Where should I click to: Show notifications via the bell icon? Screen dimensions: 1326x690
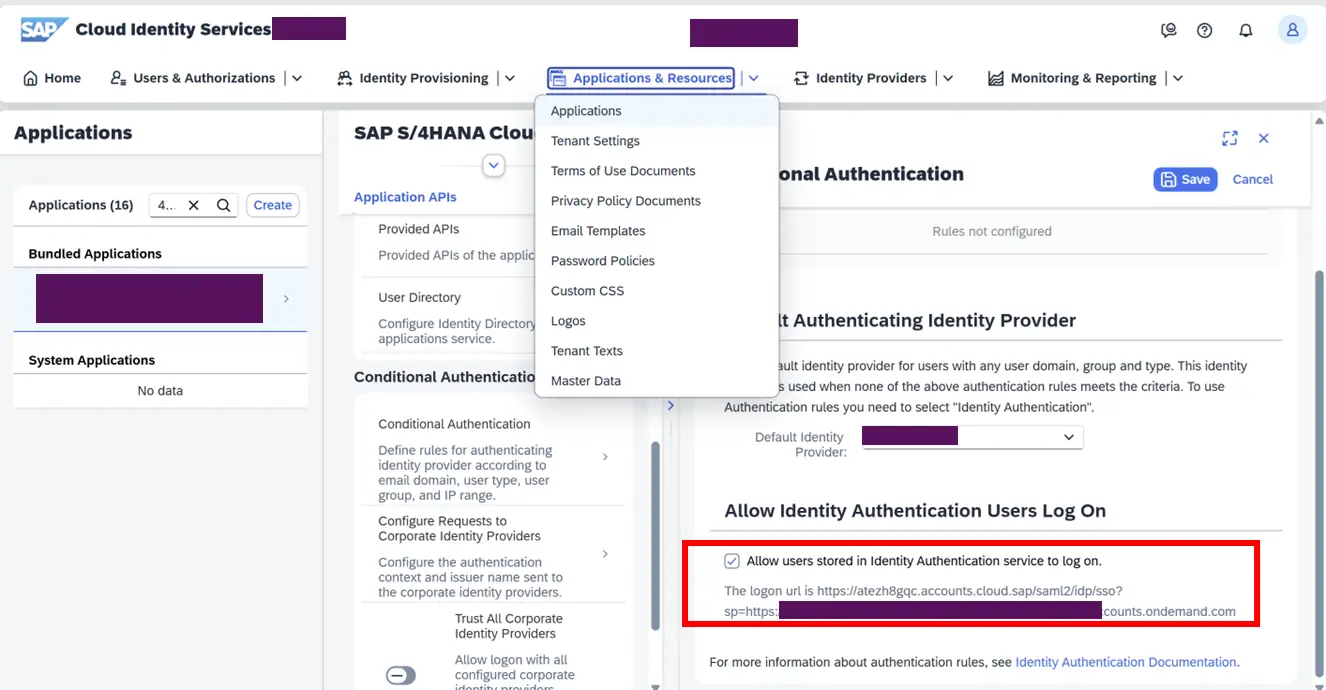[1246, 30]
